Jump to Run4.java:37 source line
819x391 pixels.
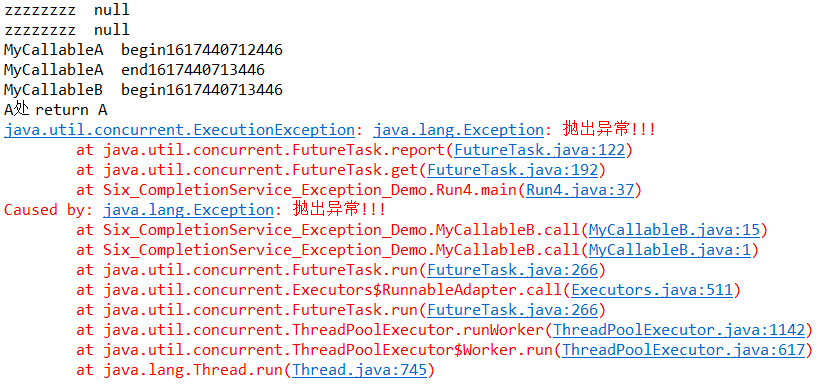click(580, 190)
